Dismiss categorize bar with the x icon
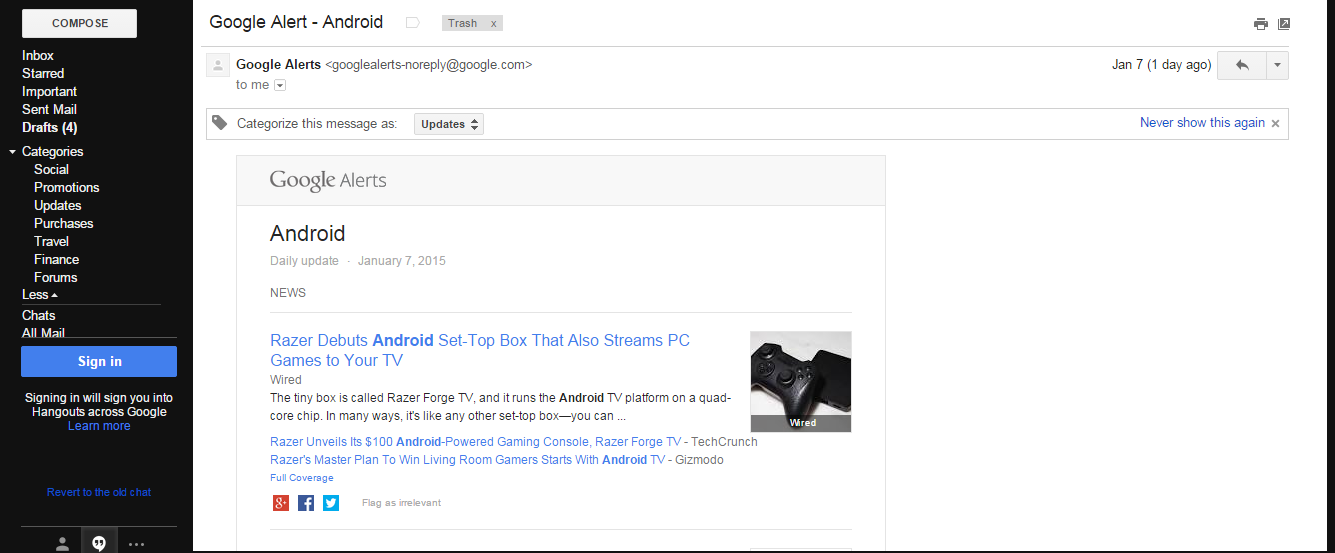Image resolution: width=1335 pixels, height=553 pixels. 1275,123
